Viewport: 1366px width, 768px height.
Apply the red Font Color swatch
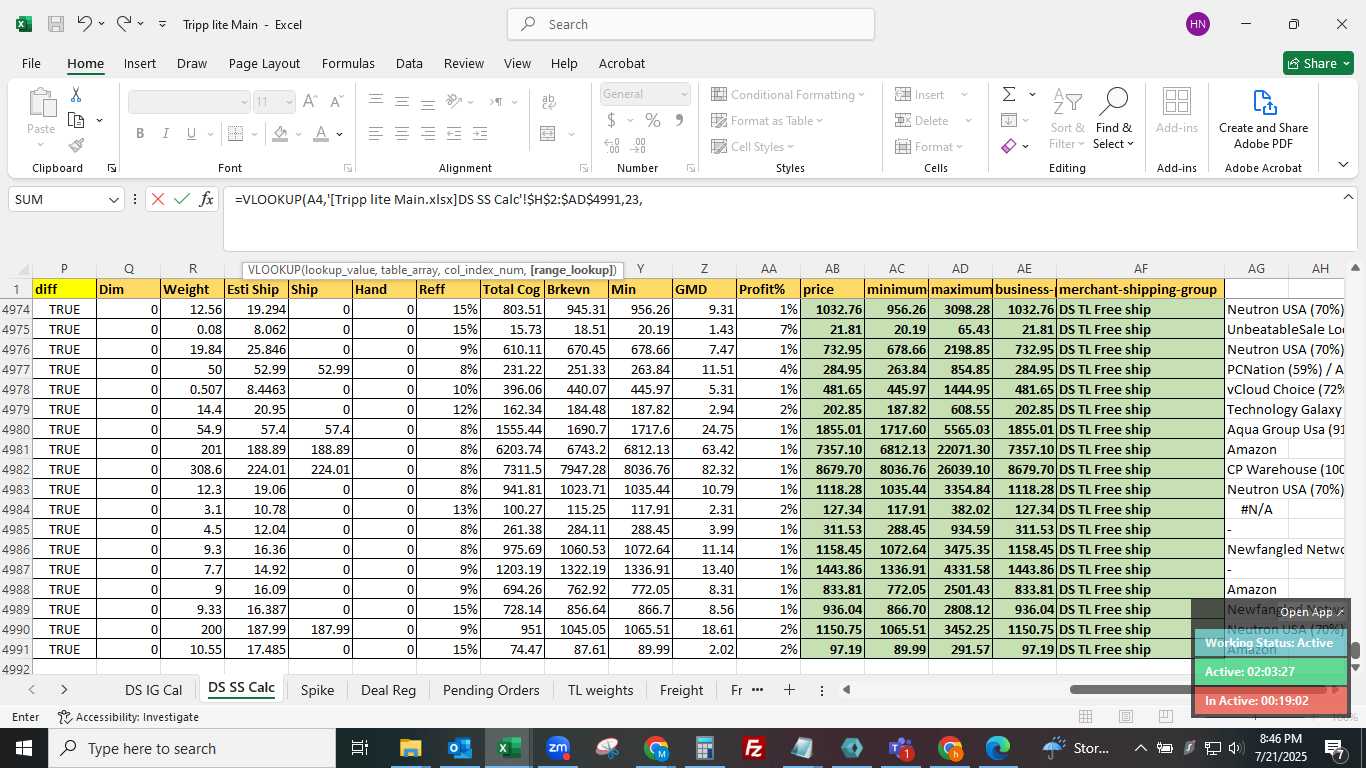[x=320, y=133]
